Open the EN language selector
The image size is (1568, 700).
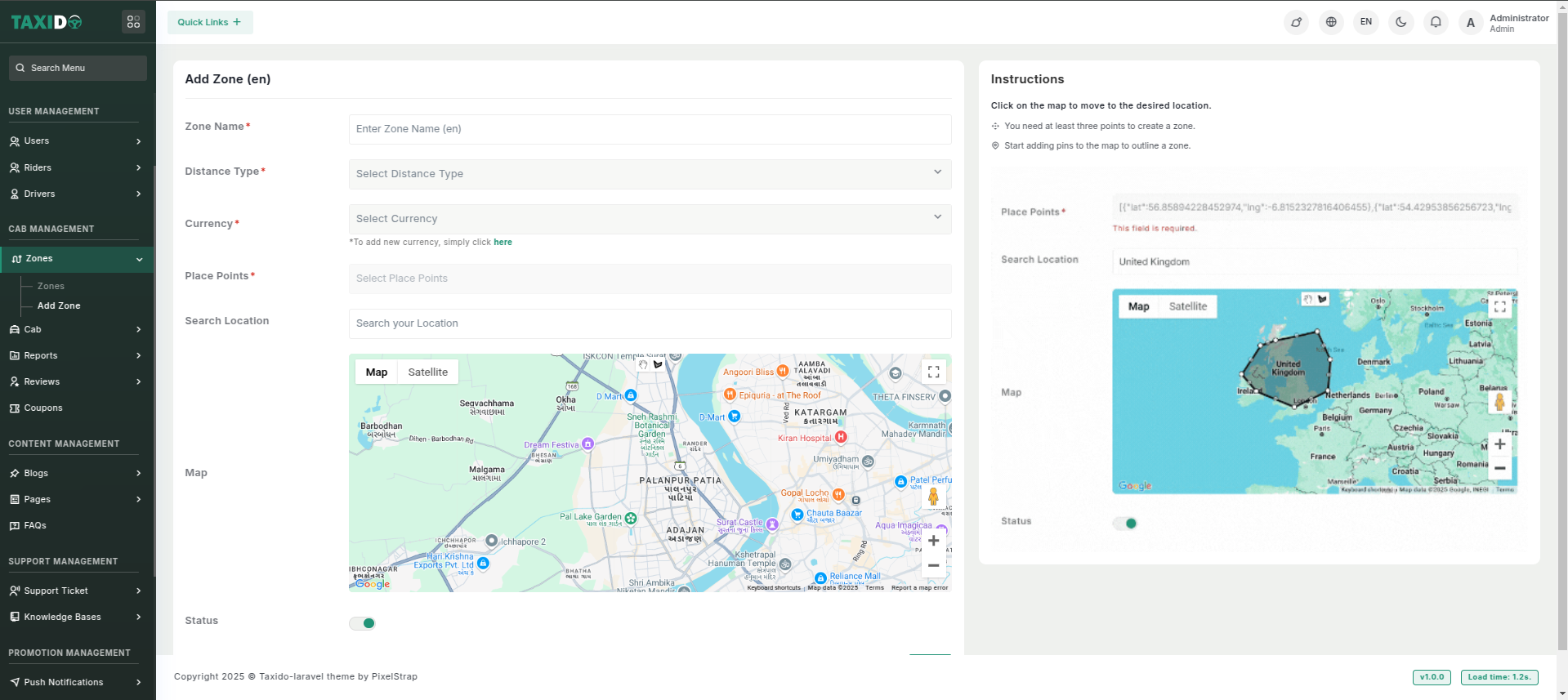coord(1366,22)
